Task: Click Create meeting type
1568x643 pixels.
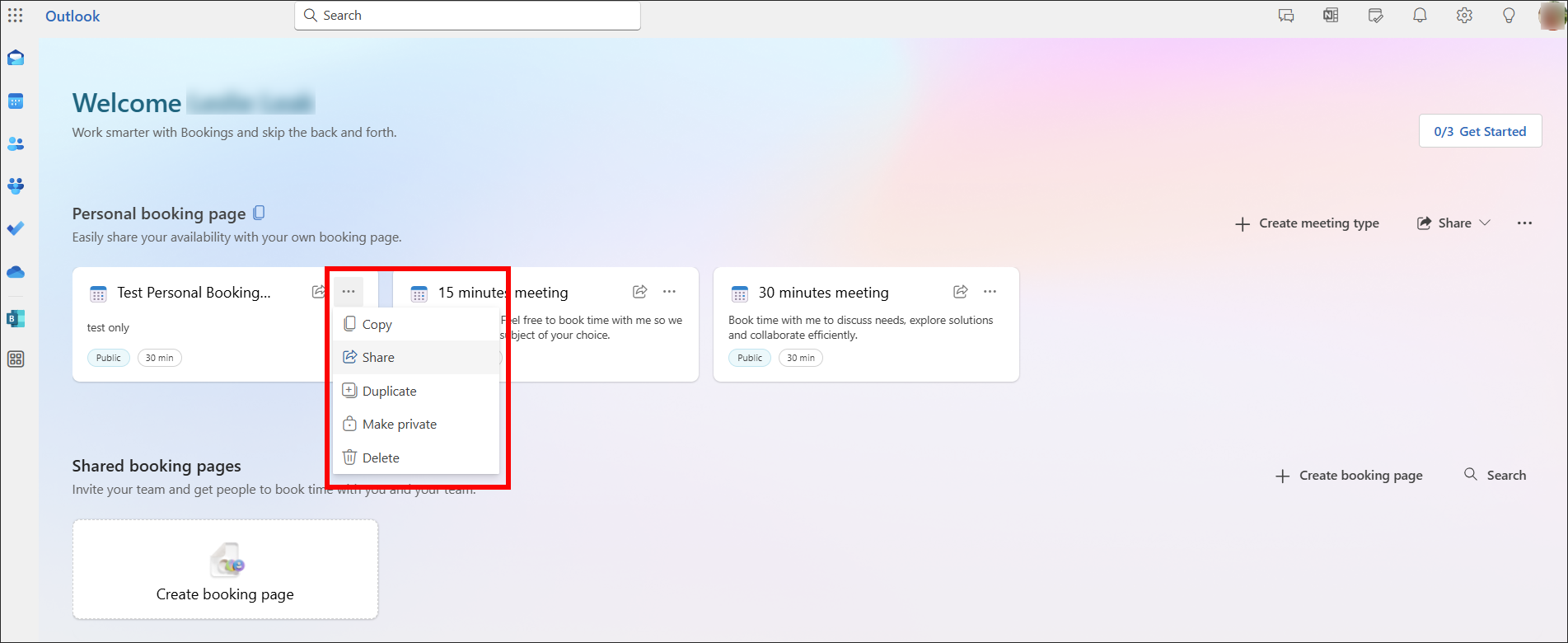Action: coord(1307,223)
